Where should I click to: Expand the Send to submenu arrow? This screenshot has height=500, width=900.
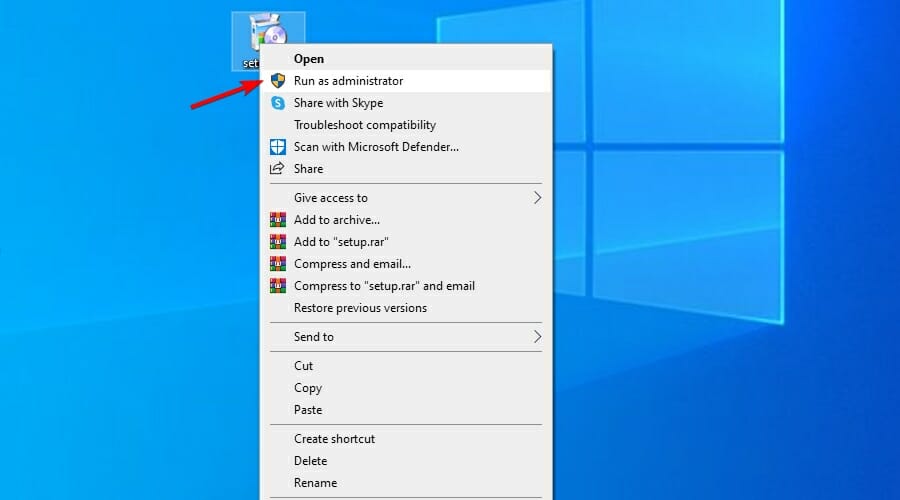(x=537, y=337)
